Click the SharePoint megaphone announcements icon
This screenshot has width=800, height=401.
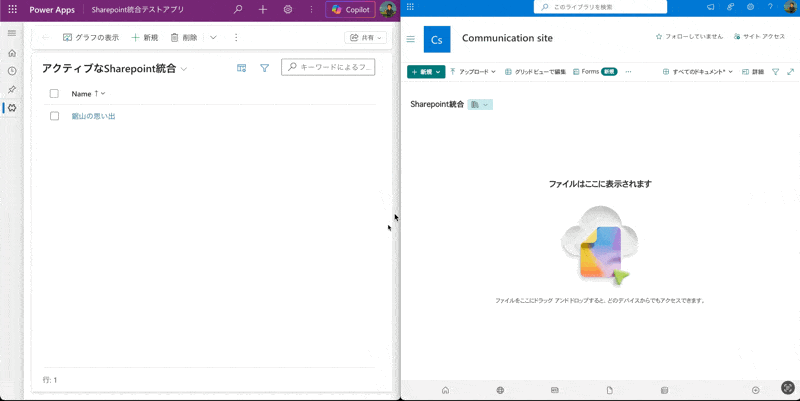coord(710,7)
